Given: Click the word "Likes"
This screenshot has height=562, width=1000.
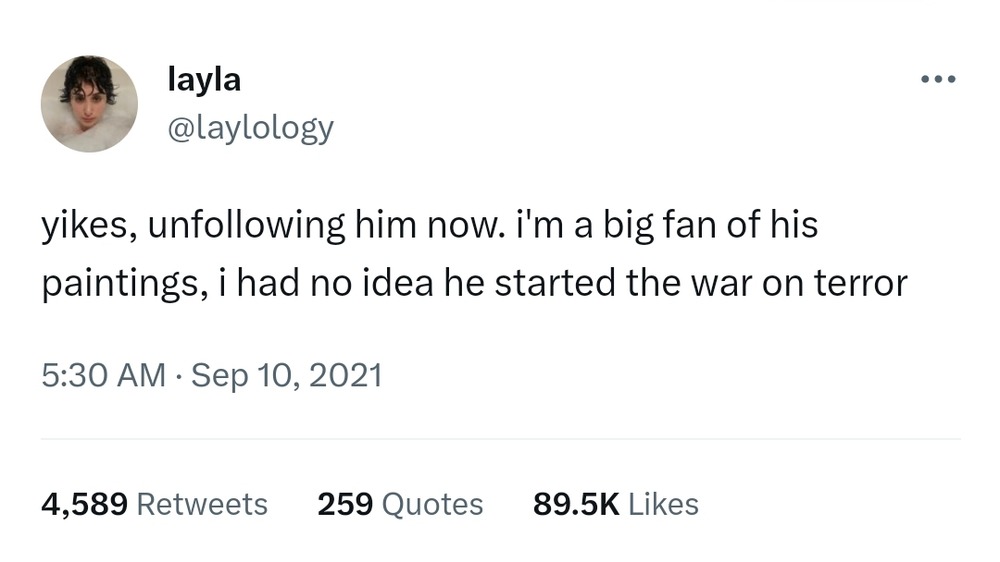Looking at the screenshot, I should (x=664, y=504).
